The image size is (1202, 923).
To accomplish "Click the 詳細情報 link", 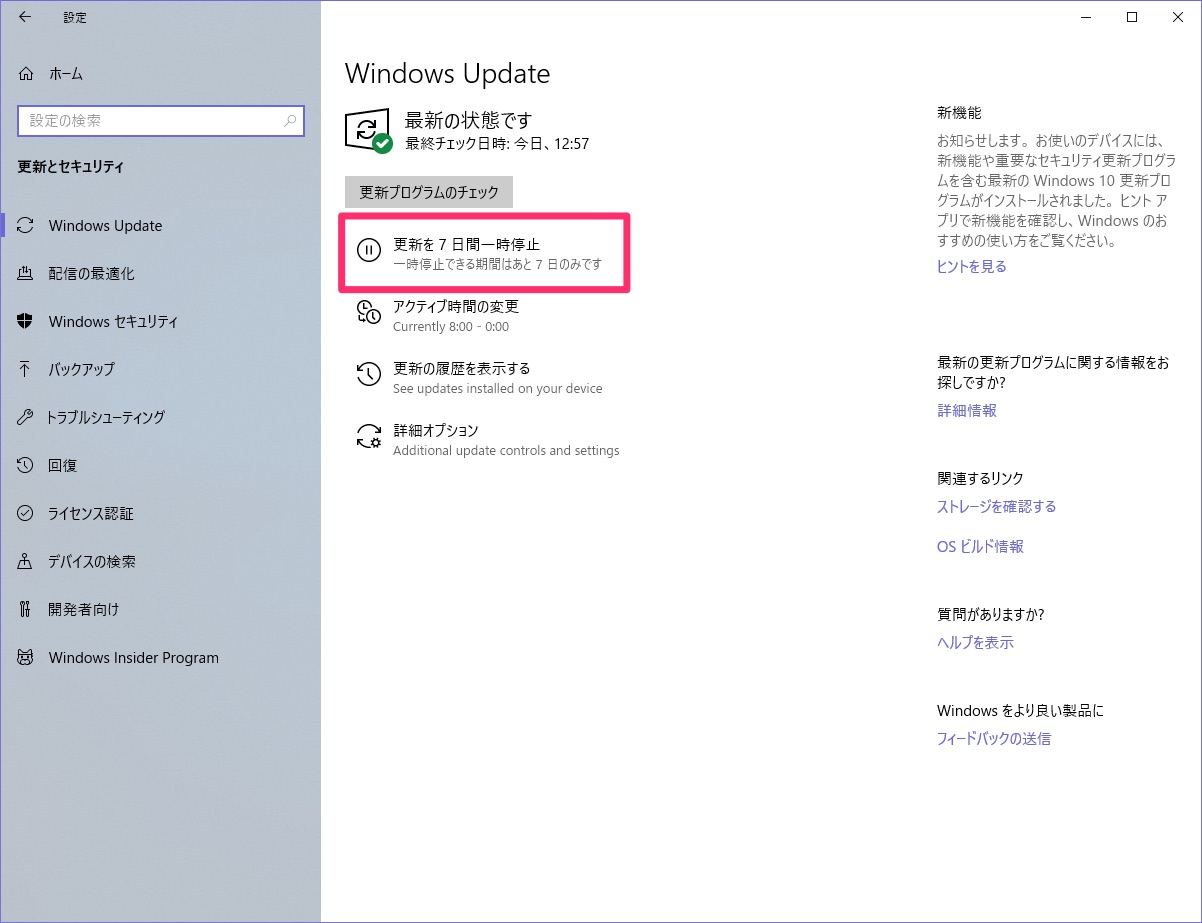I will (966, 411).
